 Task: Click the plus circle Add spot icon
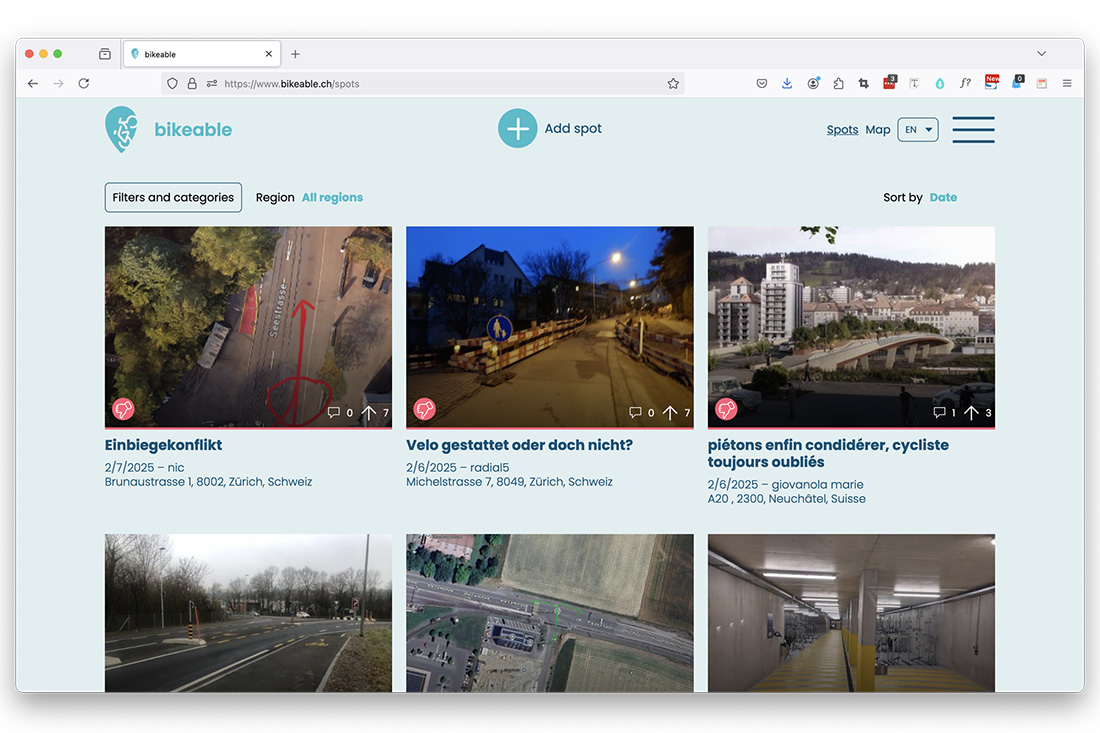tap(518, 128)
